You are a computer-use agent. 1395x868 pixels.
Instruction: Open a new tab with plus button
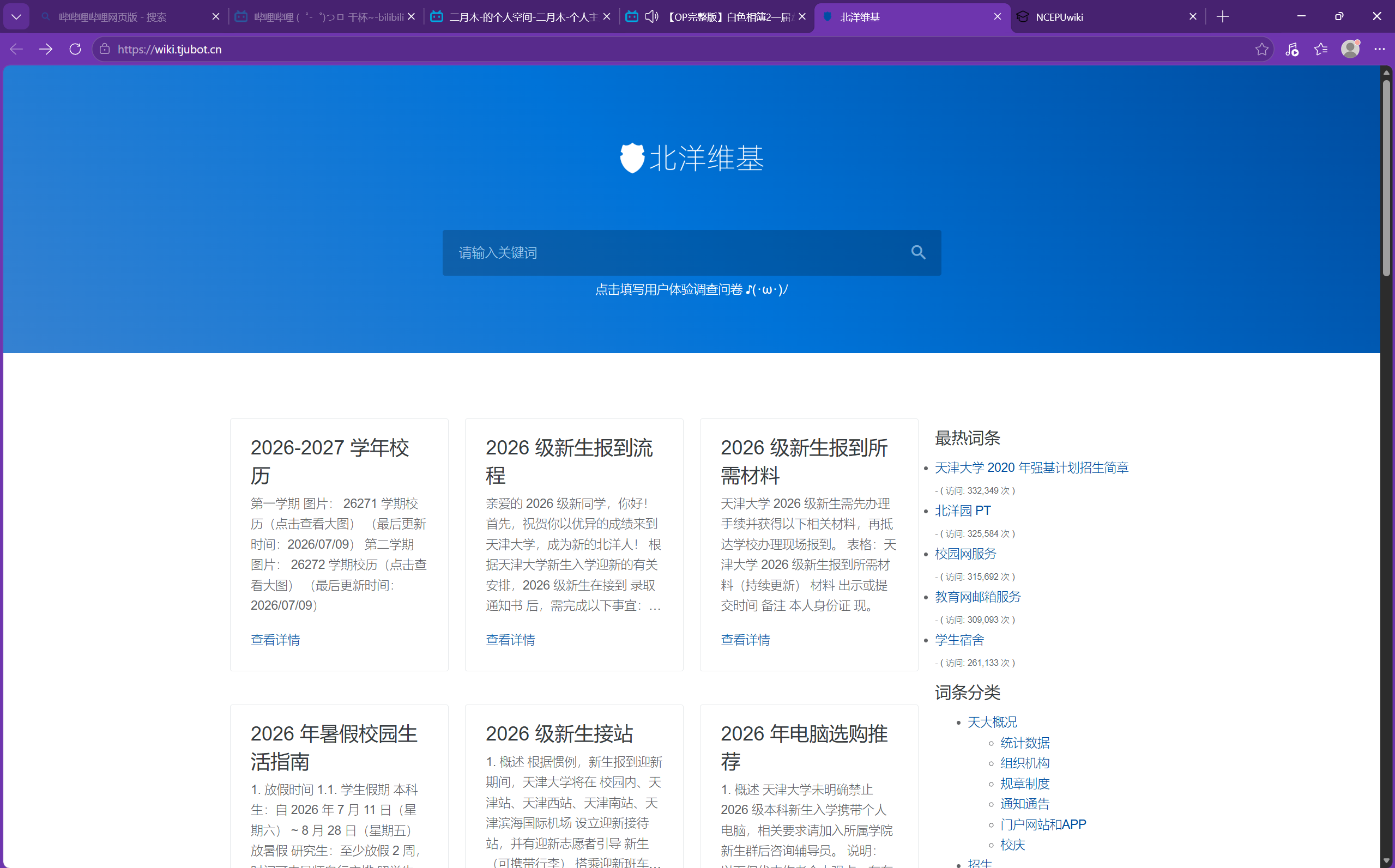(x=1223, y=17)
